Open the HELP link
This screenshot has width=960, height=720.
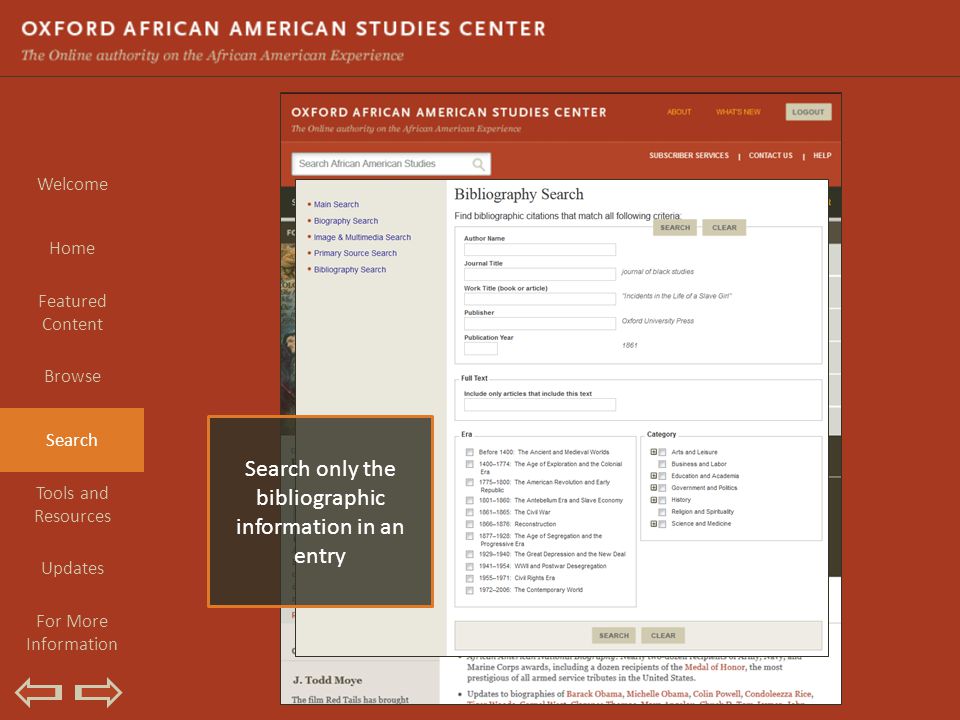[822, 156]
